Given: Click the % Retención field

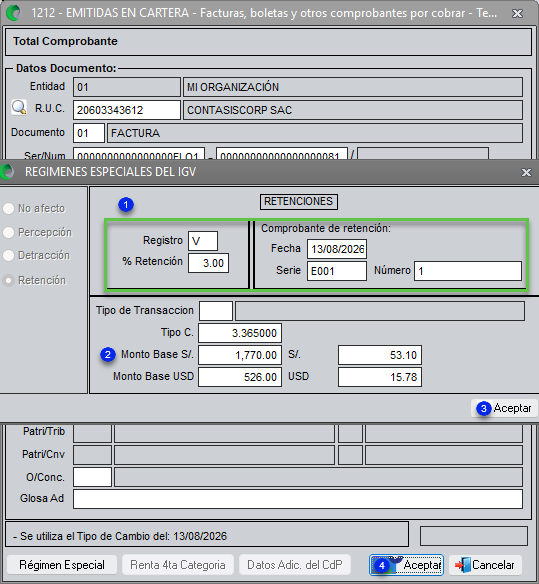Looking at the screenshot, I should pyautogui.click(x=208, y=263).
